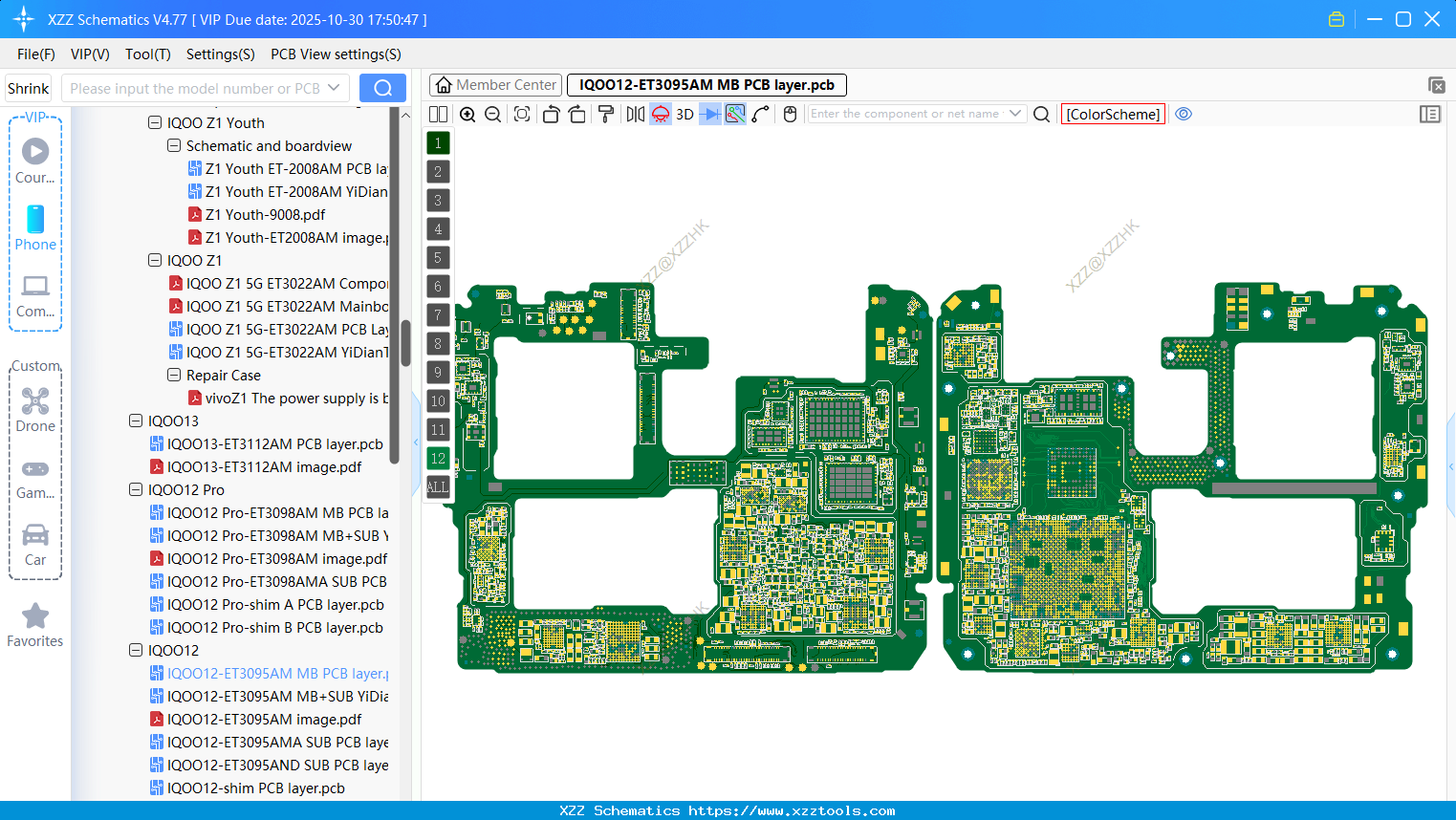
Task: Click the rotate counterclockwise icon
Action: point(551,114)
